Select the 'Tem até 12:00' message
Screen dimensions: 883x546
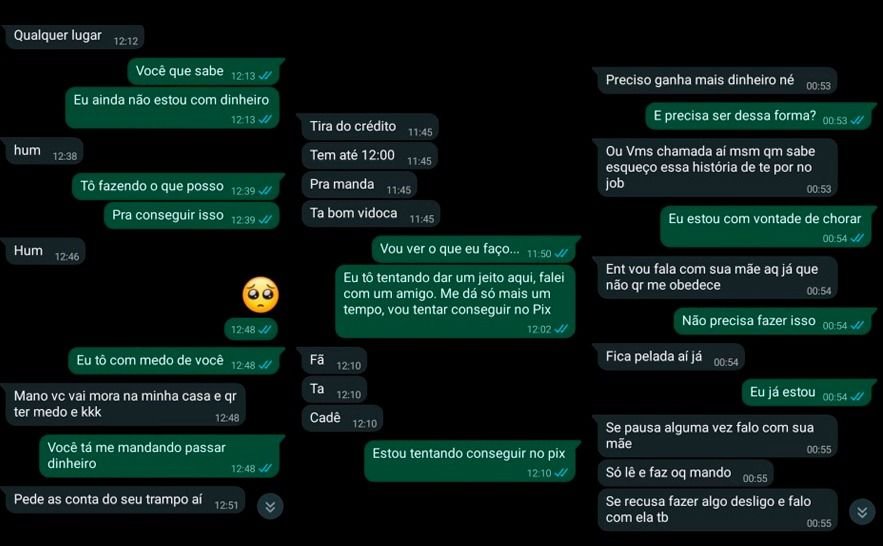coord(369,156)
